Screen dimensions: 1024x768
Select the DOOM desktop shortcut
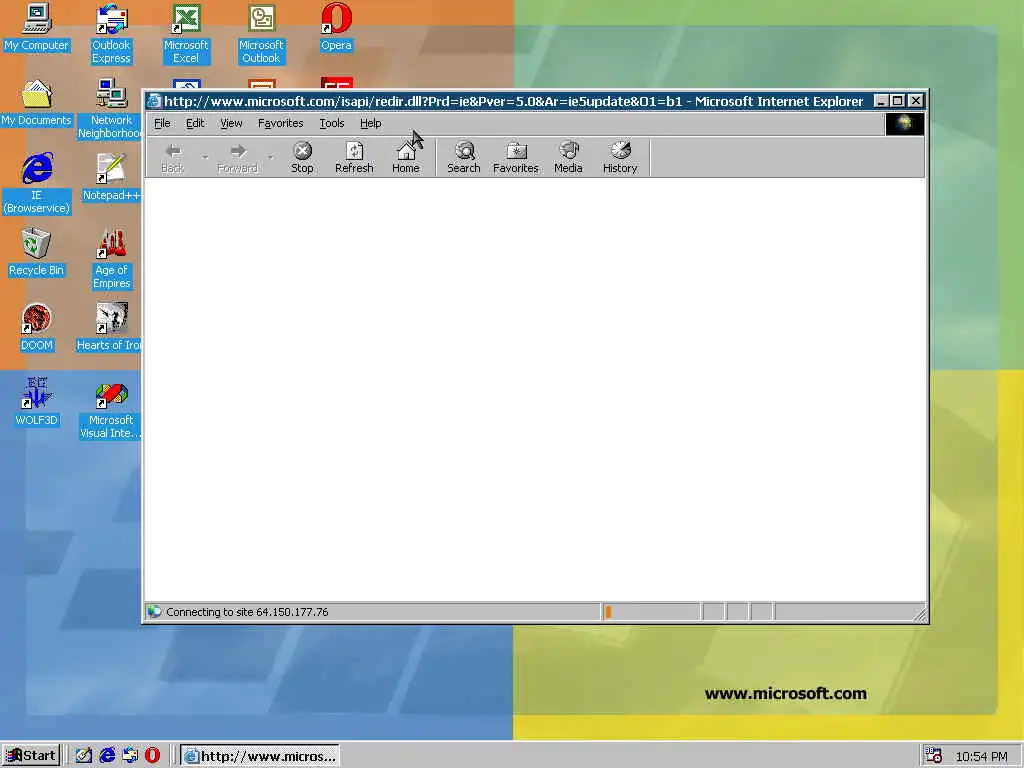point(37,327)
